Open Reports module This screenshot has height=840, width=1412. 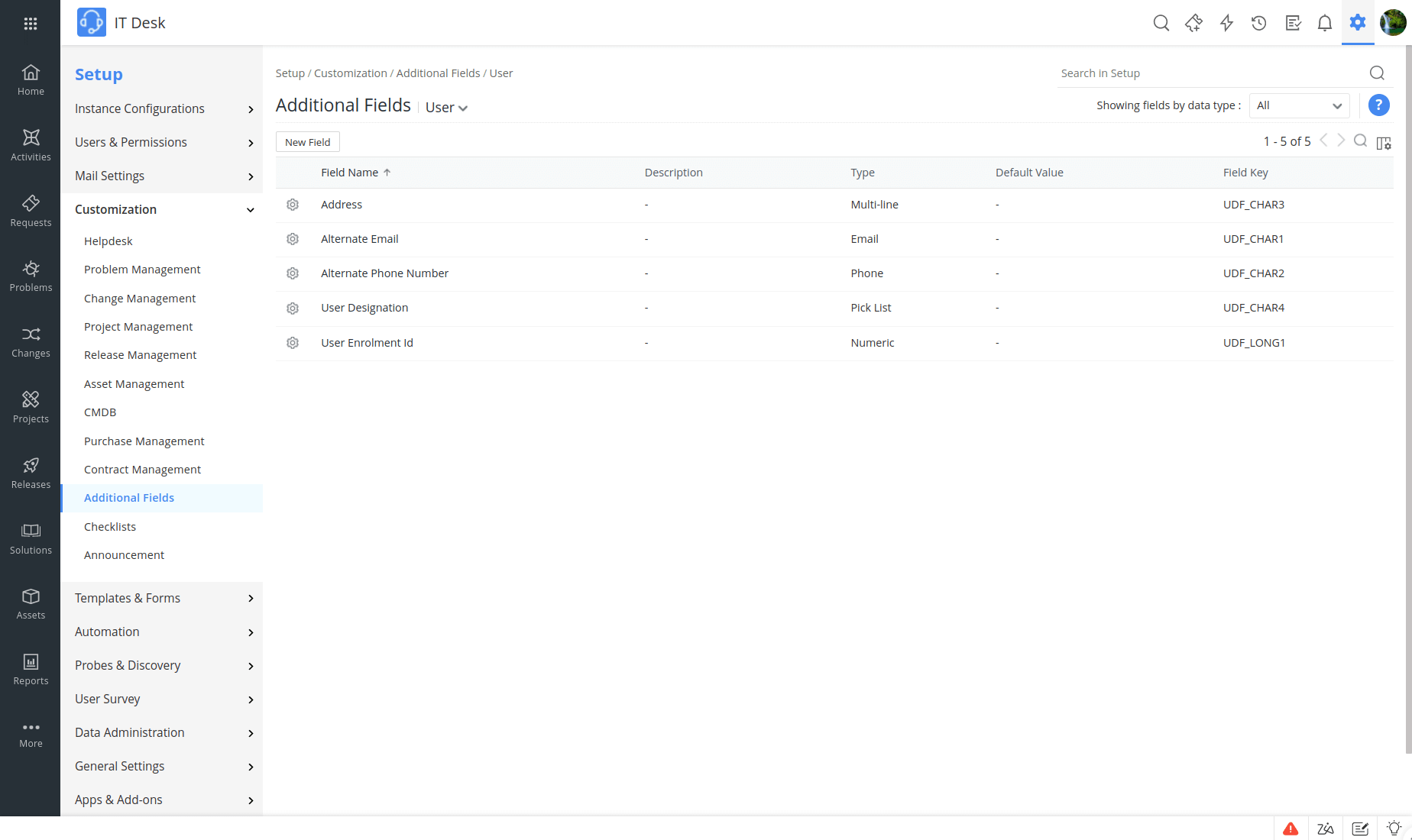(31, 670)
